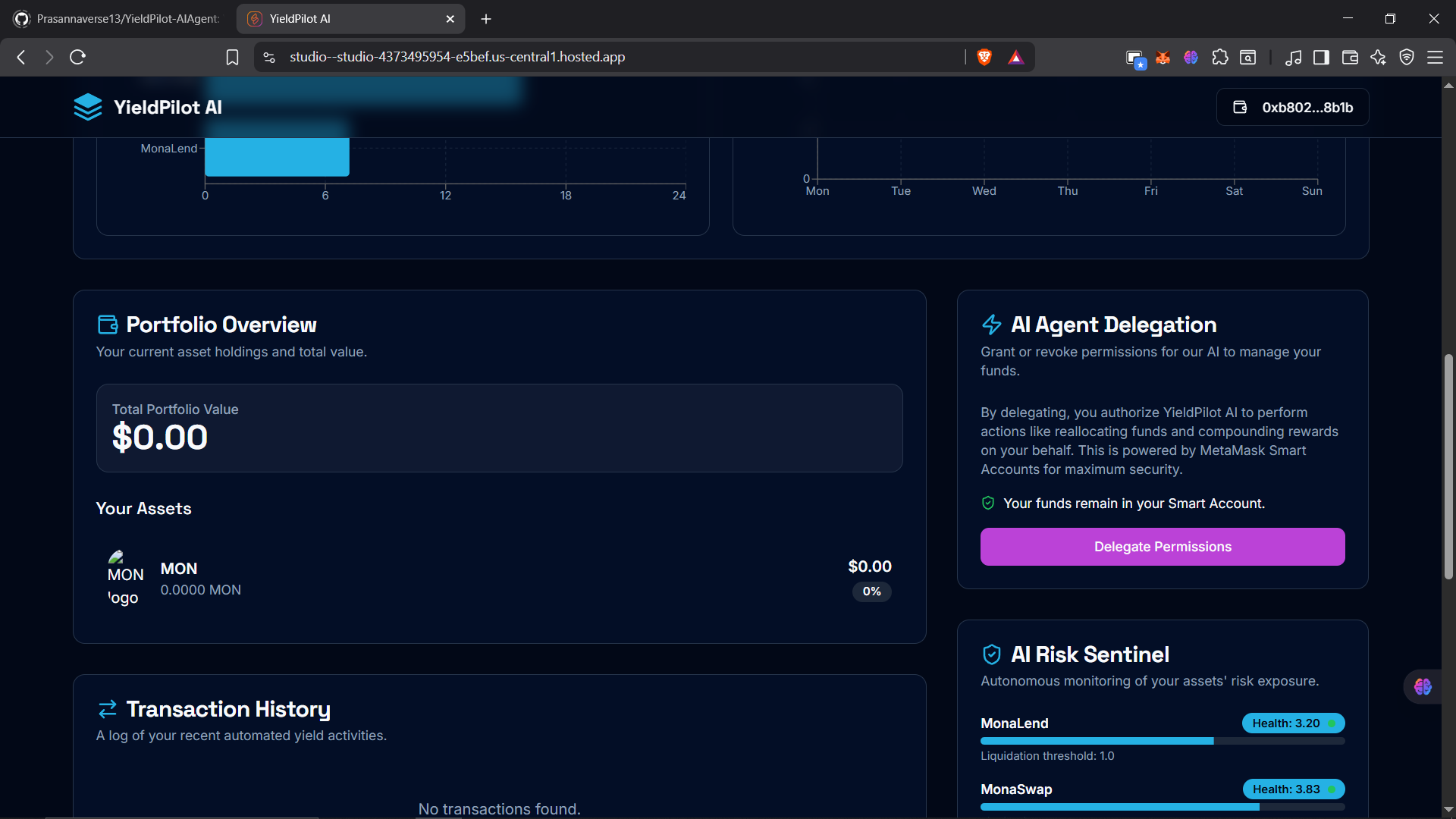Toggle the browser sidebar panel
This screenshot has height=819, width=1456.
[1321, 57]
